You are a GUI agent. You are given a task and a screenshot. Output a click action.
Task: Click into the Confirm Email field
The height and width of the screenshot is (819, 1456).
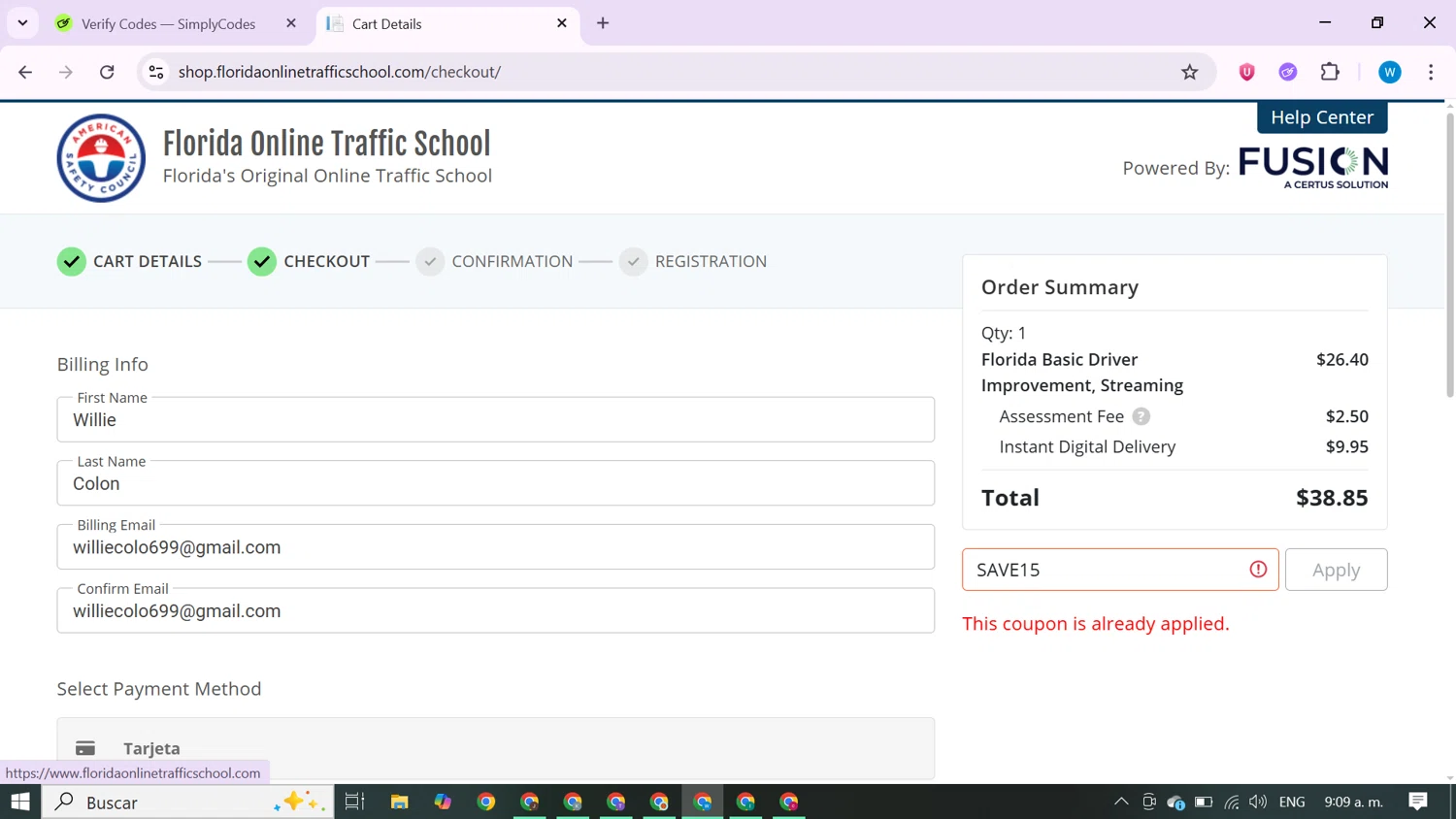point(495,611)
